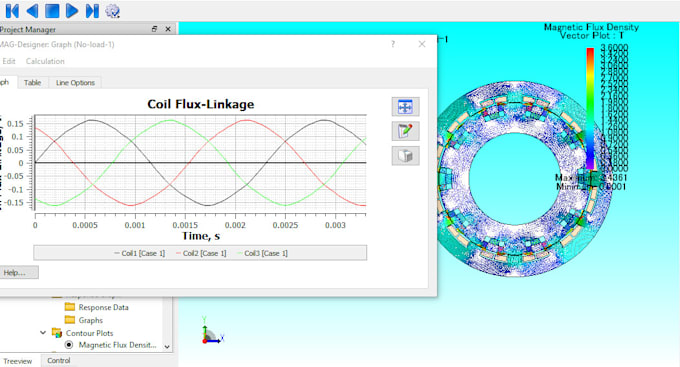
Task: Collapse the Contour Plots tree node
Action: [x=43, y=333]
